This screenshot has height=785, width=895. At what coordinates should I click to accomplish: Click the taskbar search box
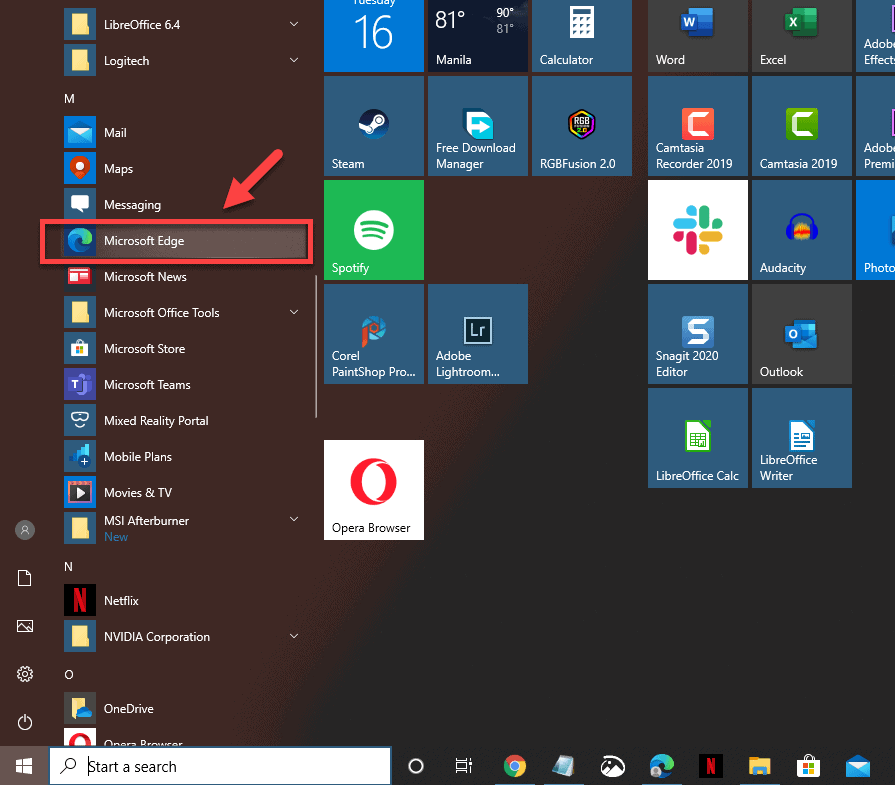(x=220, y=766)
